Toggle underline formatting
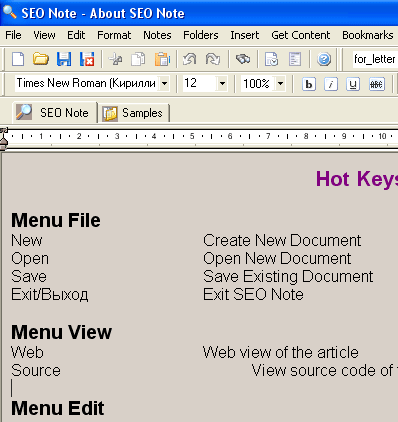The image size is (398, 422). [353, 84]
